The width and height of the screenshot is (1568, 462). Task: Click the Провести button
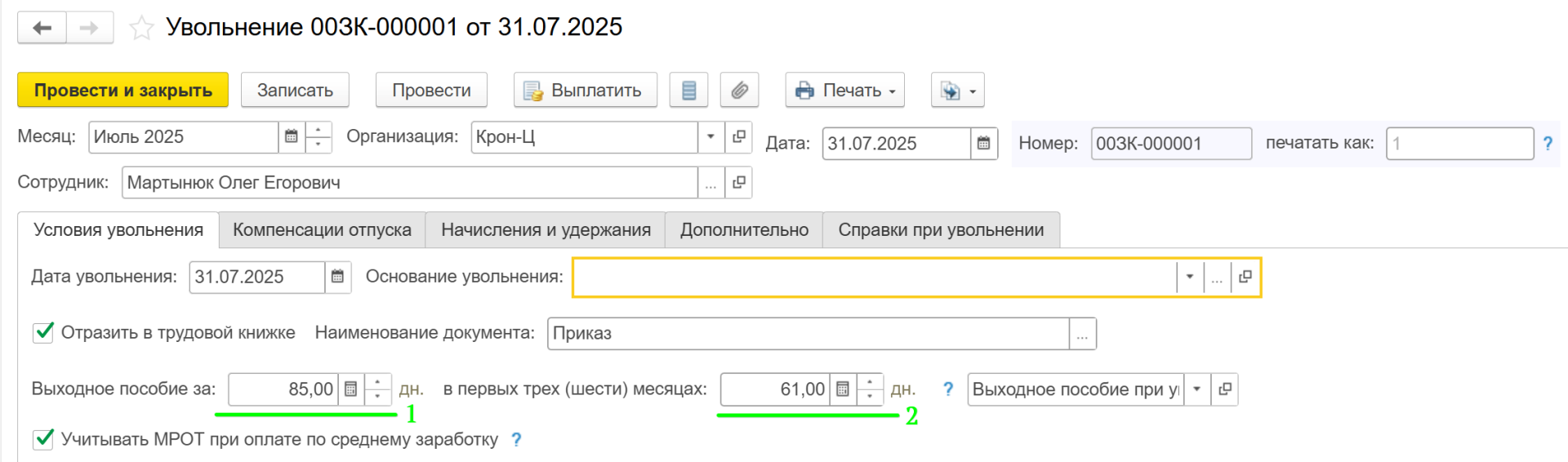click(x=431, y=90)
